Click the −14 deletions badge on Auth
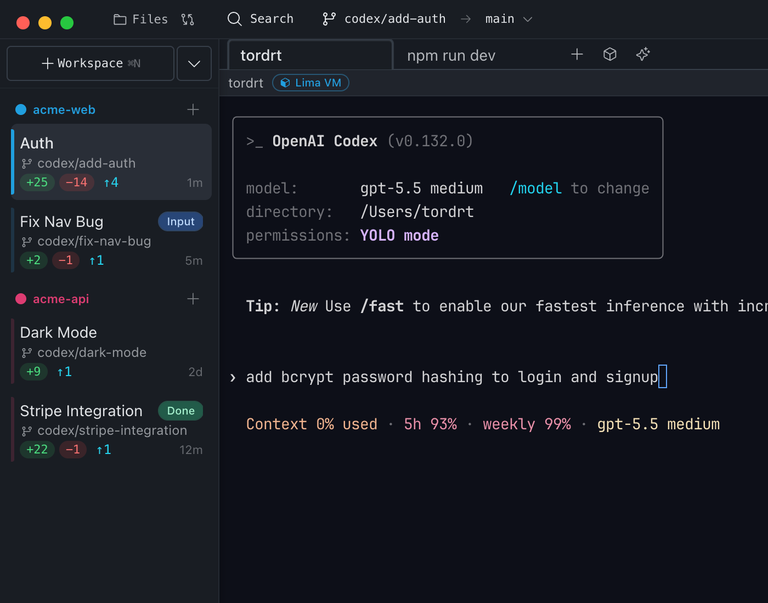 click(76, 182)
